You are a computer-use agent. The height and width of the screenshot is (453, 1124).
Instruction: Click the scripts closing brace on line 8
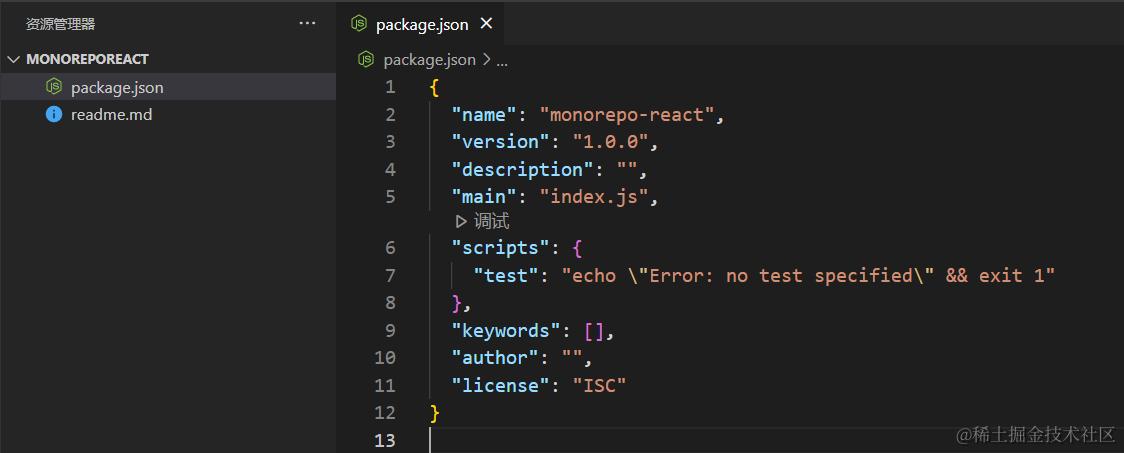pyautogui.click(x=457, y=303)
